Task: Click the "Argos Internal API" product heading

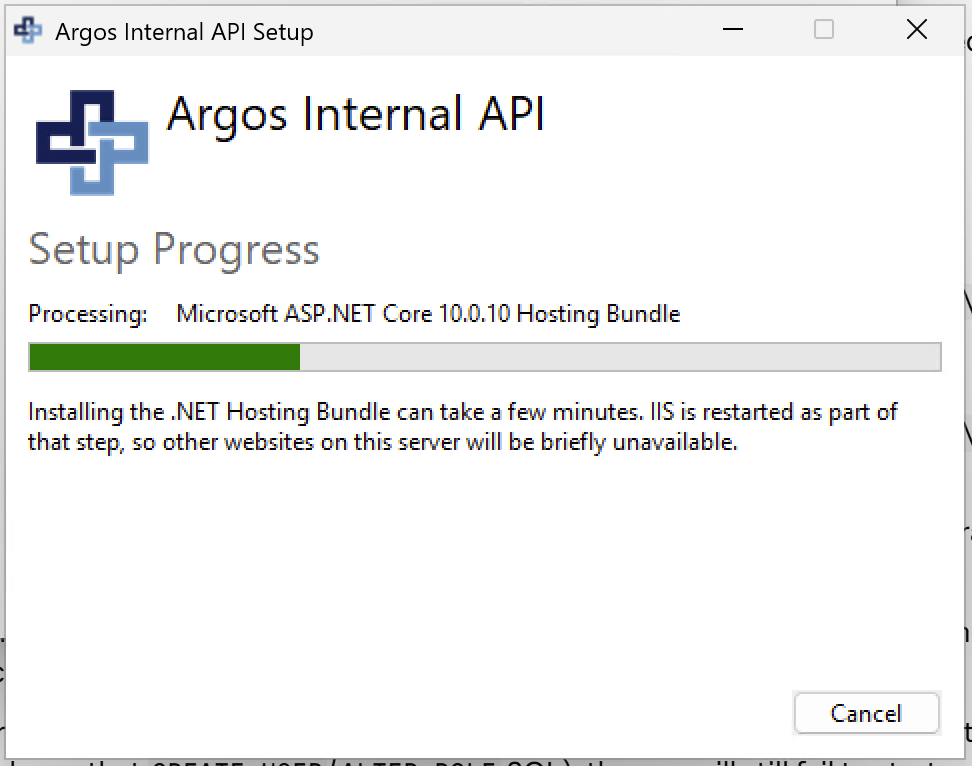Action: (356, 115)
